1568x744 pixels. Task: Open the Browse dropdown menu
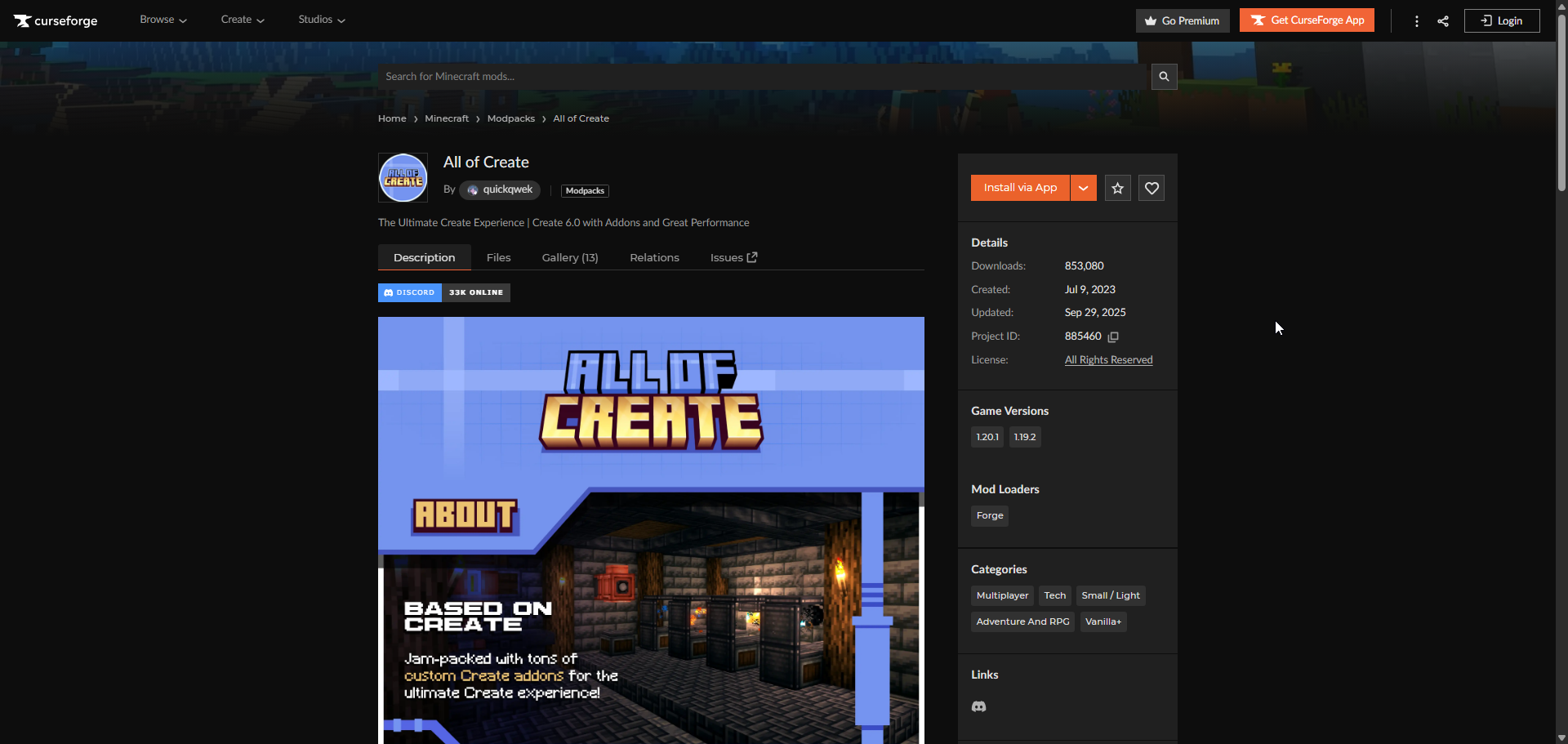[x=163, y=20]
